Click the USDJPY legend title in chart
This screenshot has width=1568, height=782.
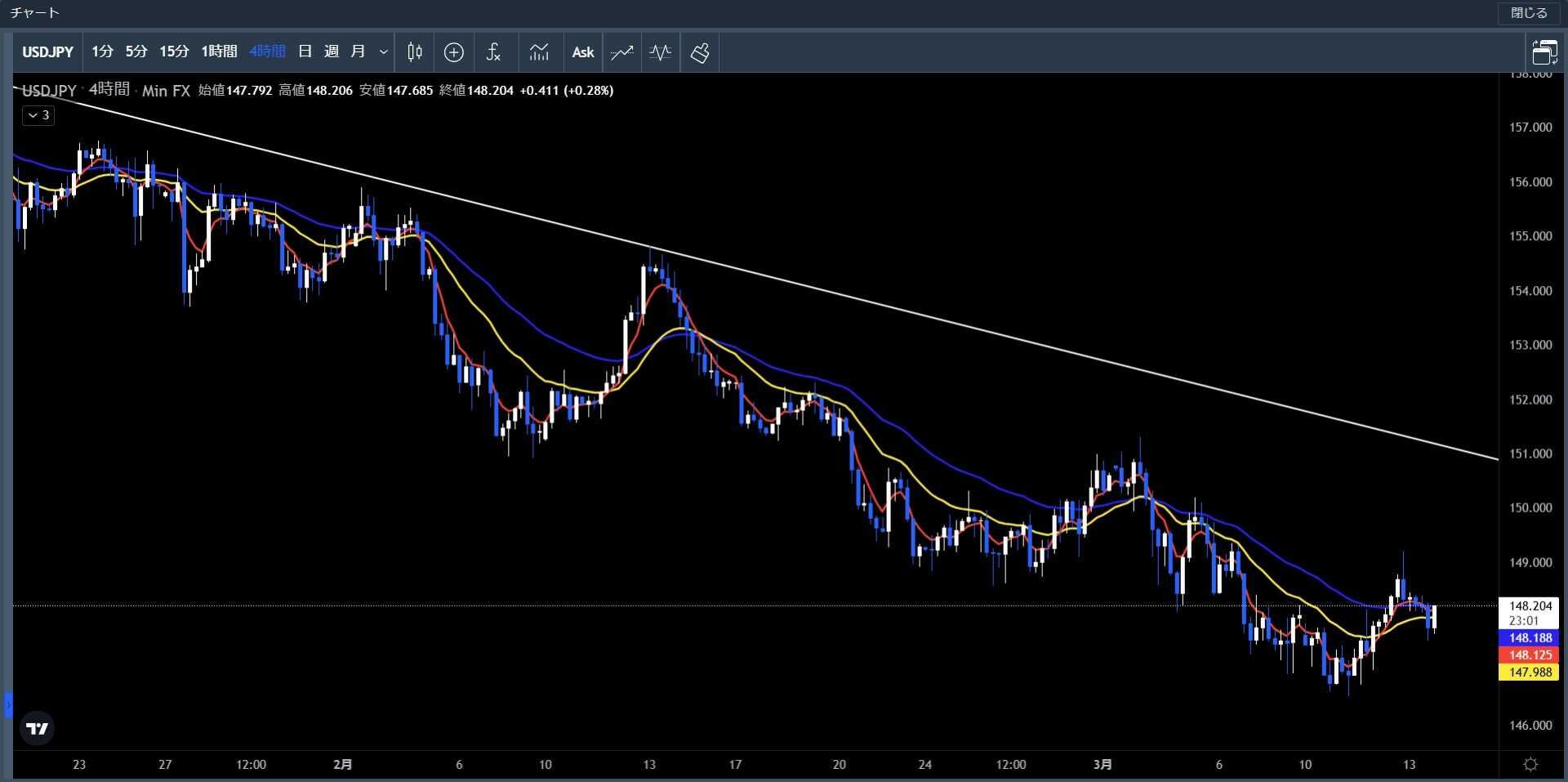tap(49, 90)
